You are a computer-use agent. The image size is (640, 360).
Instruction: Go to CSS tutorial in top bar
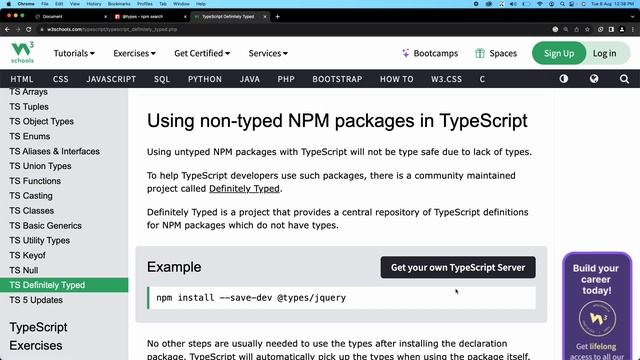[x=60, y=79]
